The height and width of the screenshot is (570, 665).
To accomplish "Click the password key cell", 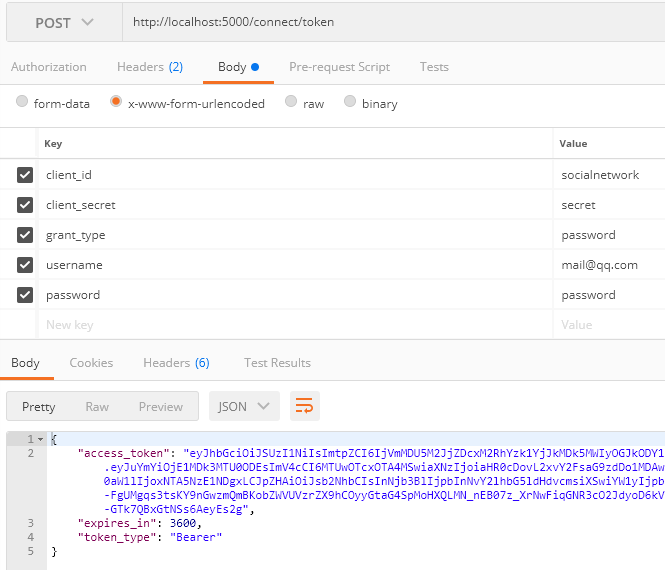I will pyautogui.click(x=295, y=295).
